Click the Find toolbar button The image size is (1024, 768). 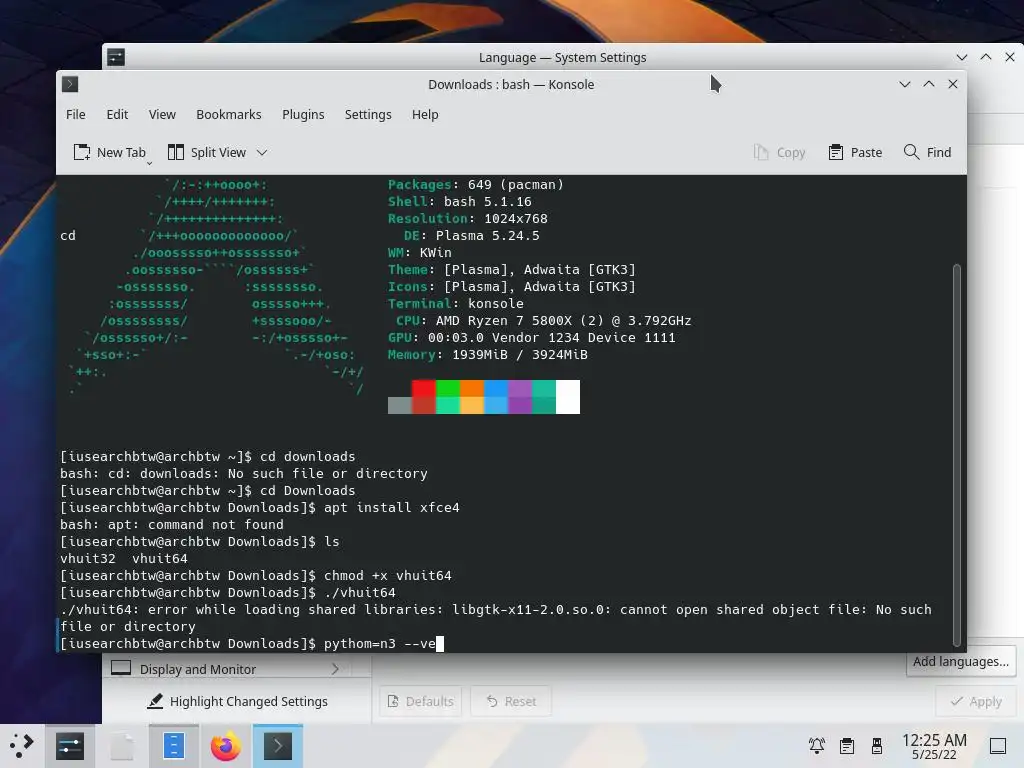click(x=927, y=152)
